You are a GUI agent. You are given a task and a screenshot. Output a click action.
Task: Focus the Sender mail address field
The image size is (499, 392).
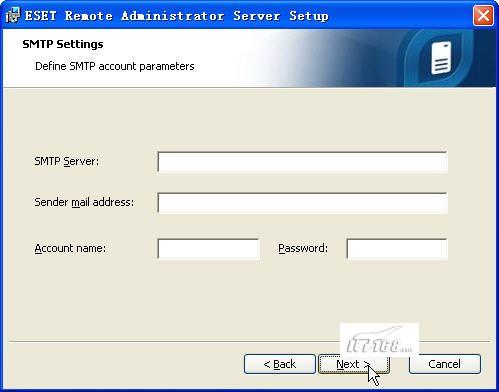point(302,203)
